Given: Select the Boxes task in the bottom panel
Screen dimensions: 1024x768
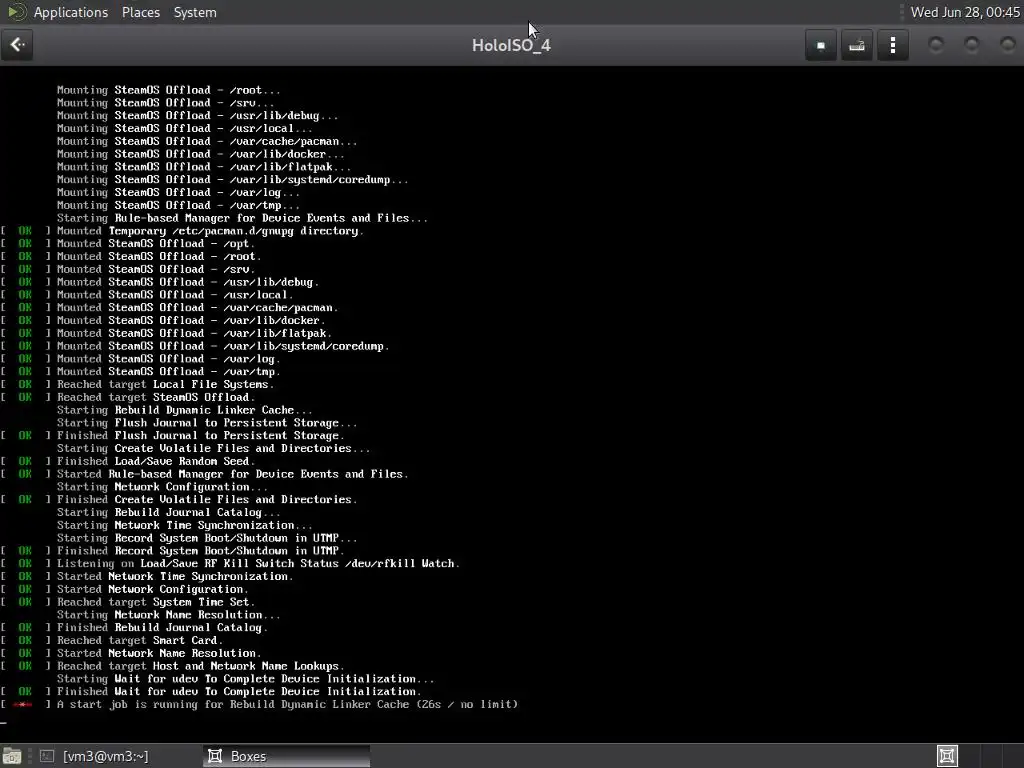Looking at the screenshot, I should 285,756.
